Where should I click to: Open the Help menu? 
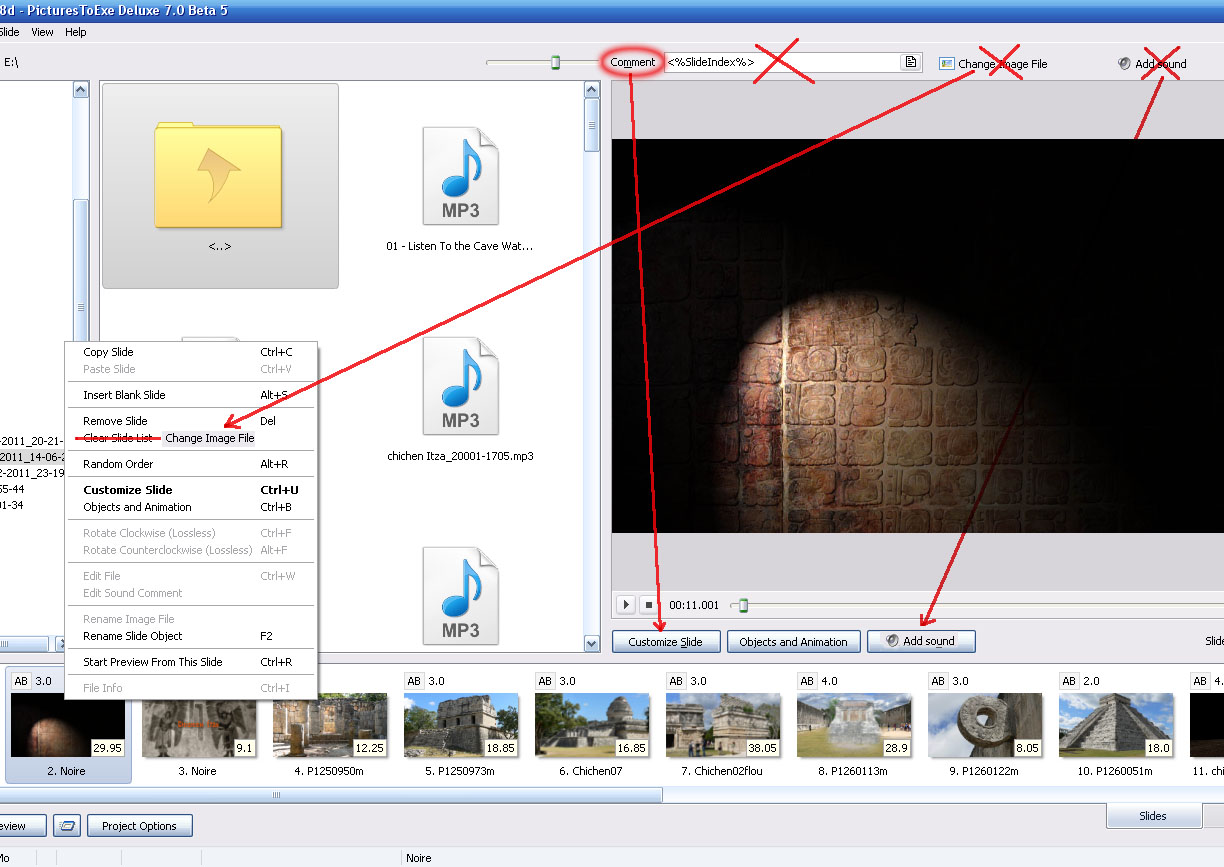coord(76,32)
